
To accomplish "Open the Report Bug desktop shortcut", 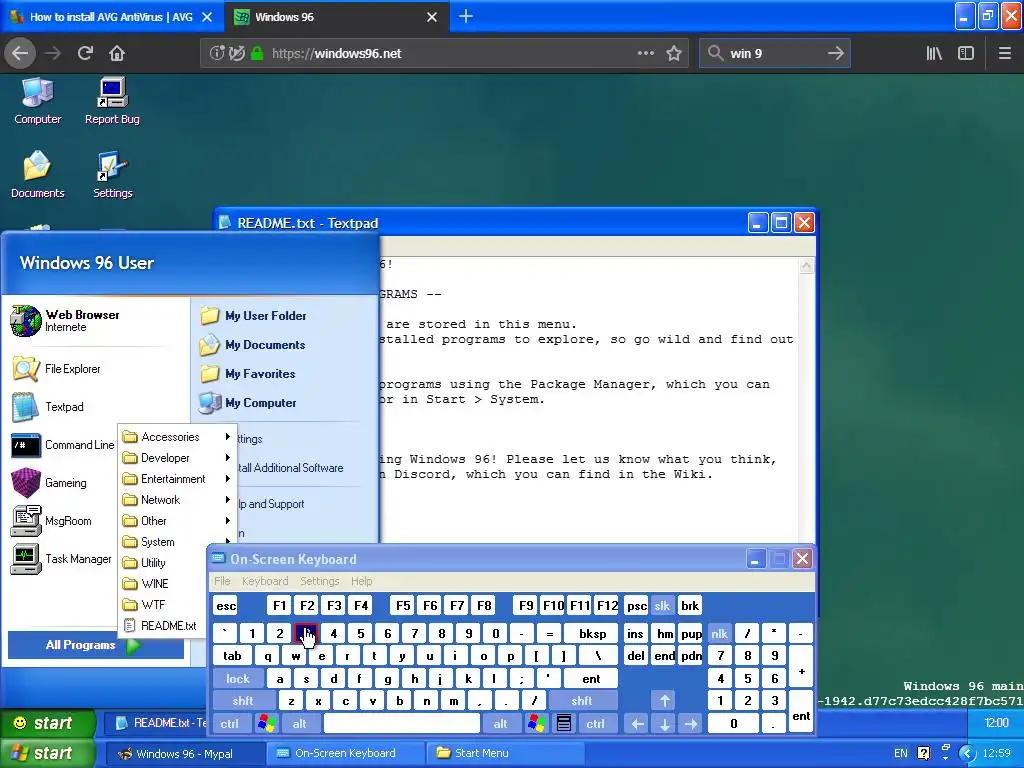I will click(112, 101).
